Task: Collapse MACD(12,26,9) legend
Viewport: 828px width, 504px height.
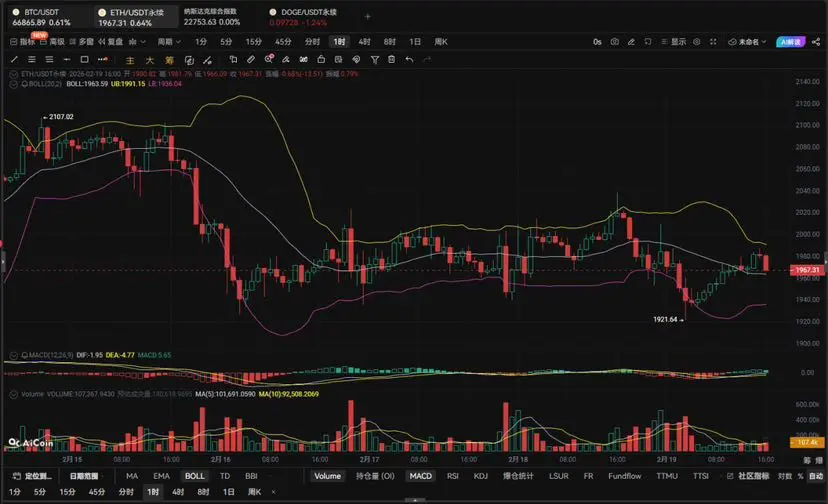Action: point(14,356)
